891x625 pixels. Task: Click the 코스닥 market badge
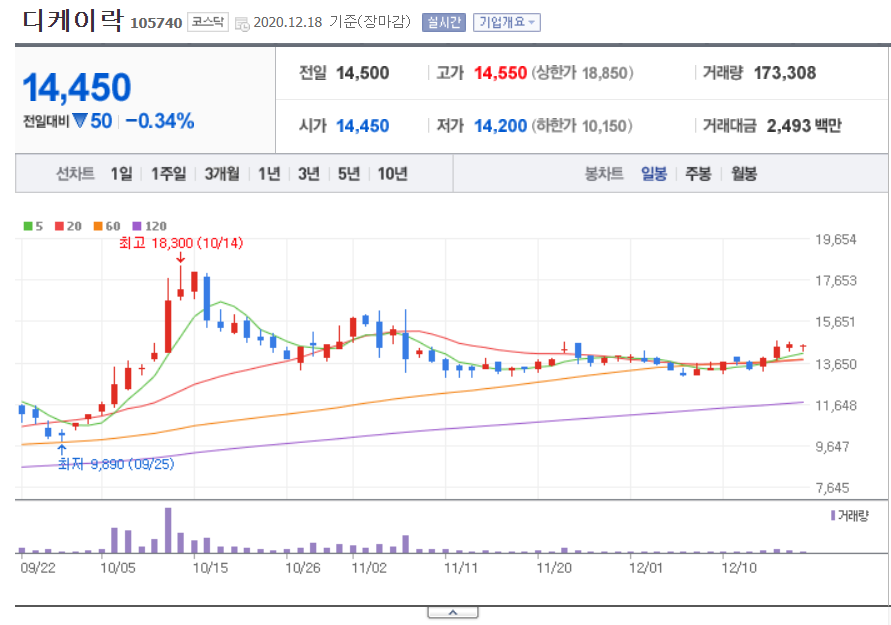click(x=208, y=22)
